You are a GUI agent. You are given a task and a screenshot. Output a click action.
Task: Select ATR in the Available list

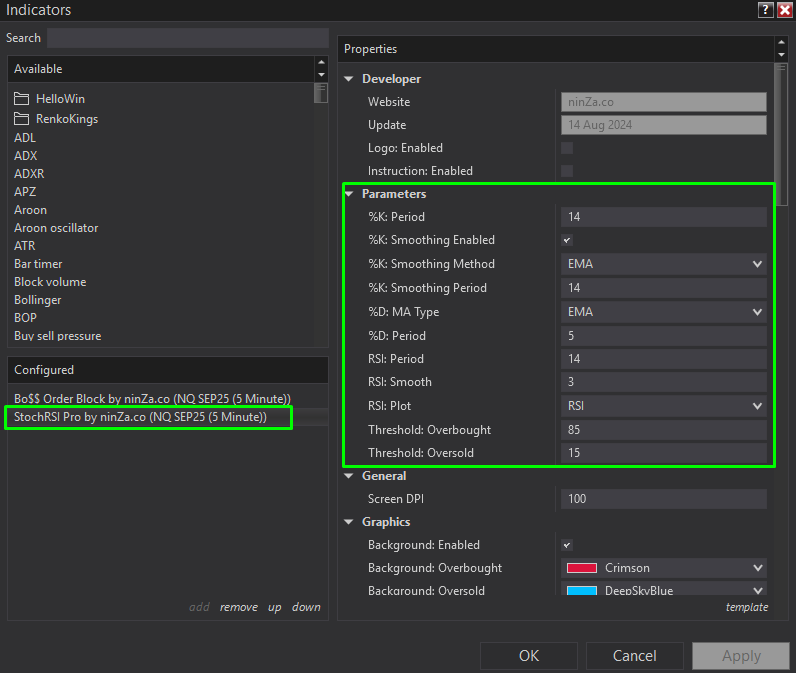tap(24, 246)
